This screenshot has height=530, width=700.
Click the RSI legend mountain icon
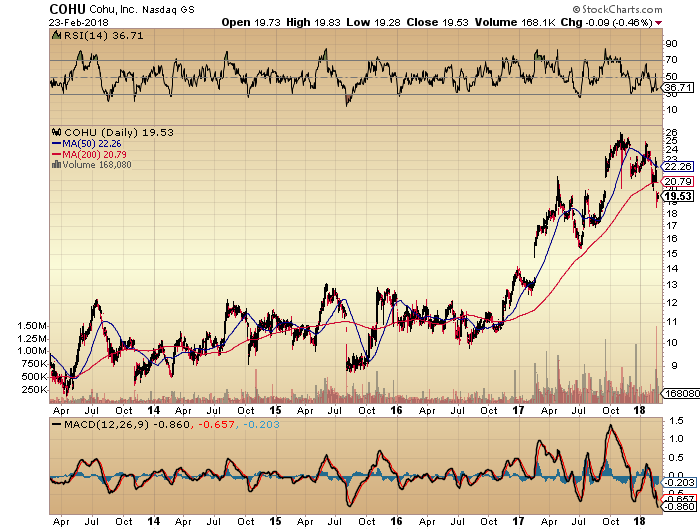[56, 35]
